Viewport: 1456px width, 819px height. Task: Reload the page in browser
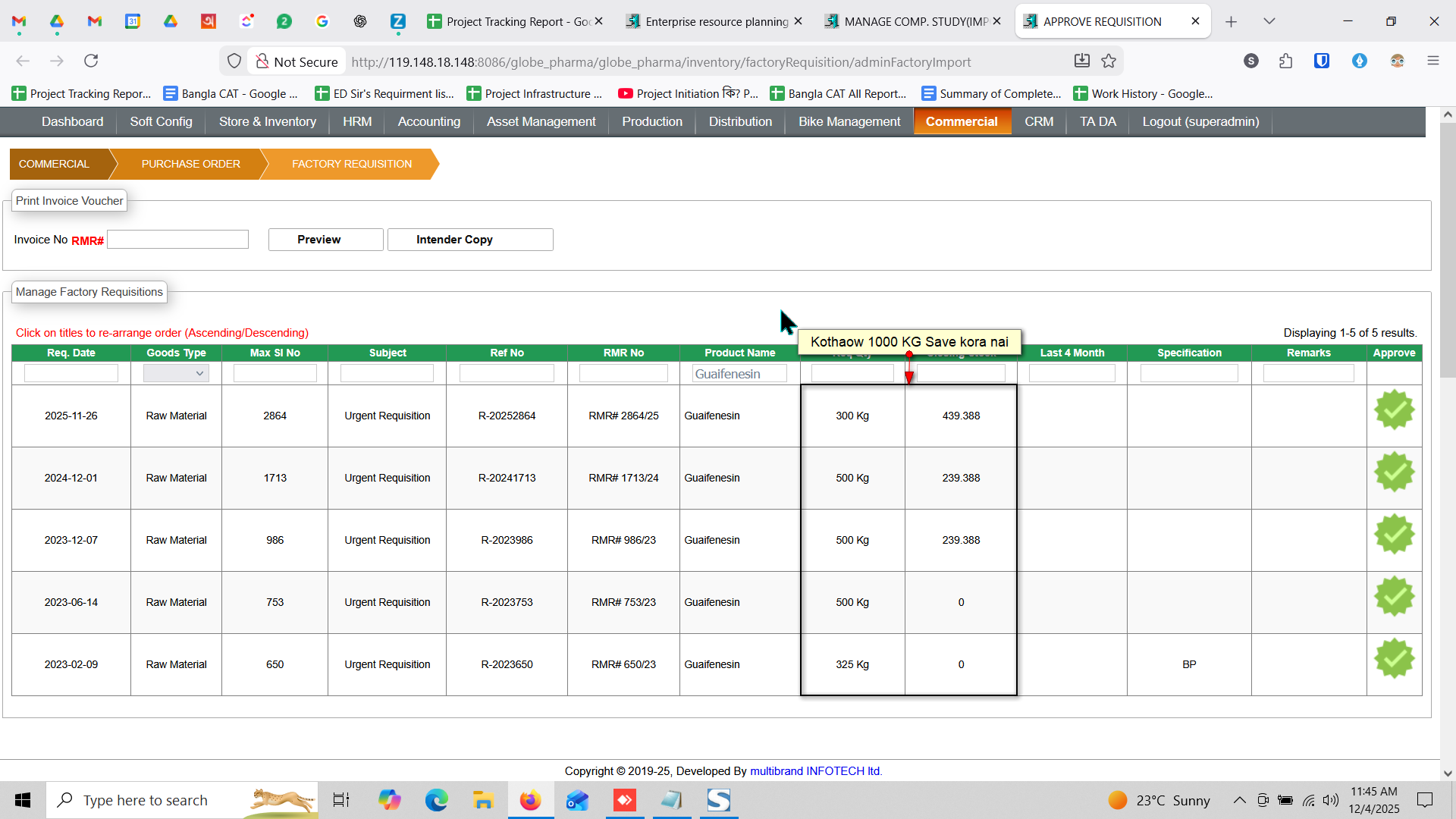point(91,61)
